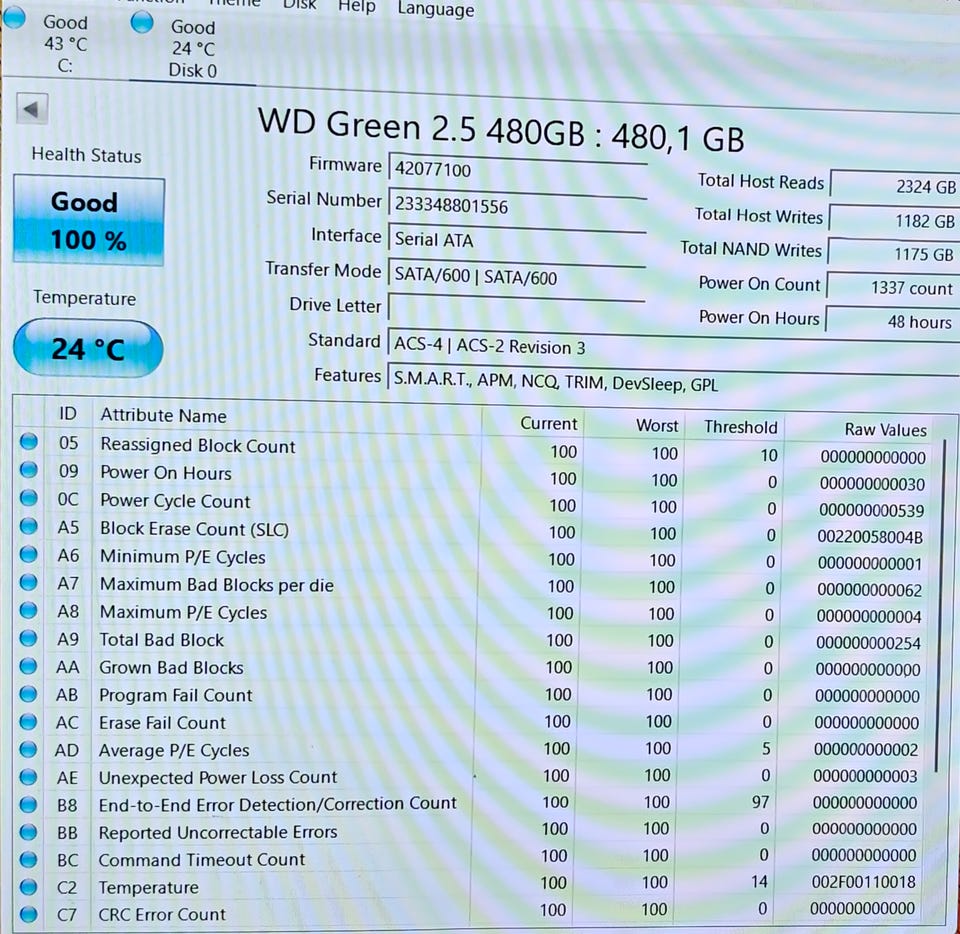Select the CRC Error Count row text
Image resolution: width=960 pixels, height=934 pixels.
click(162, 914)
